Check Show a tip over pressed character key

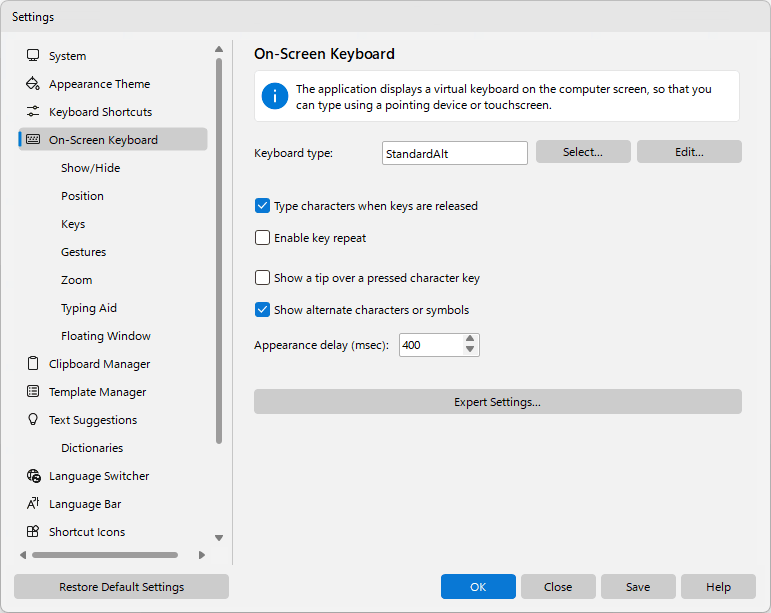point(263,278)
